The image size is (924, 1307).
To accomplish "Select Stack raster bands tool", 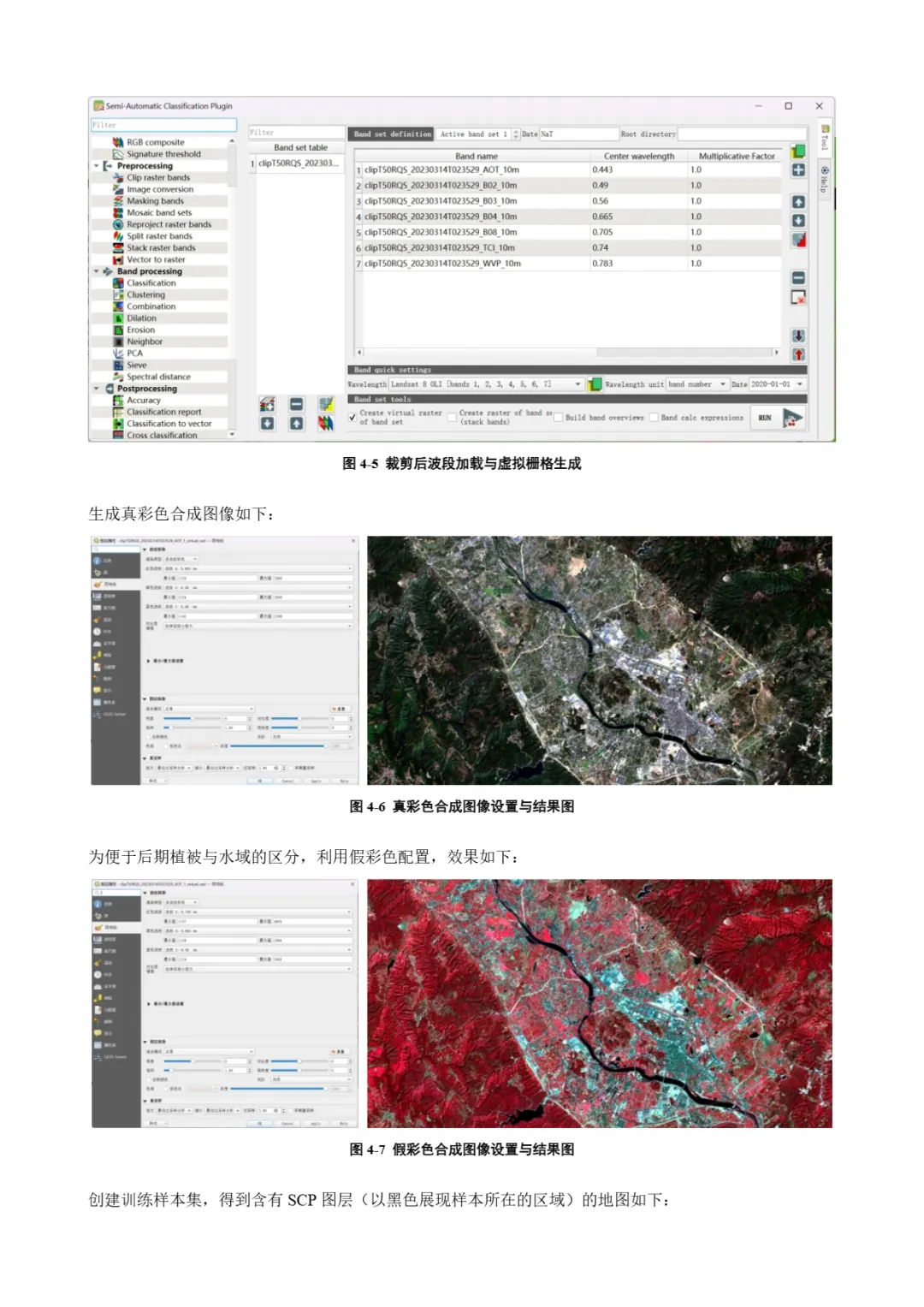I will [x=161, y=247].
